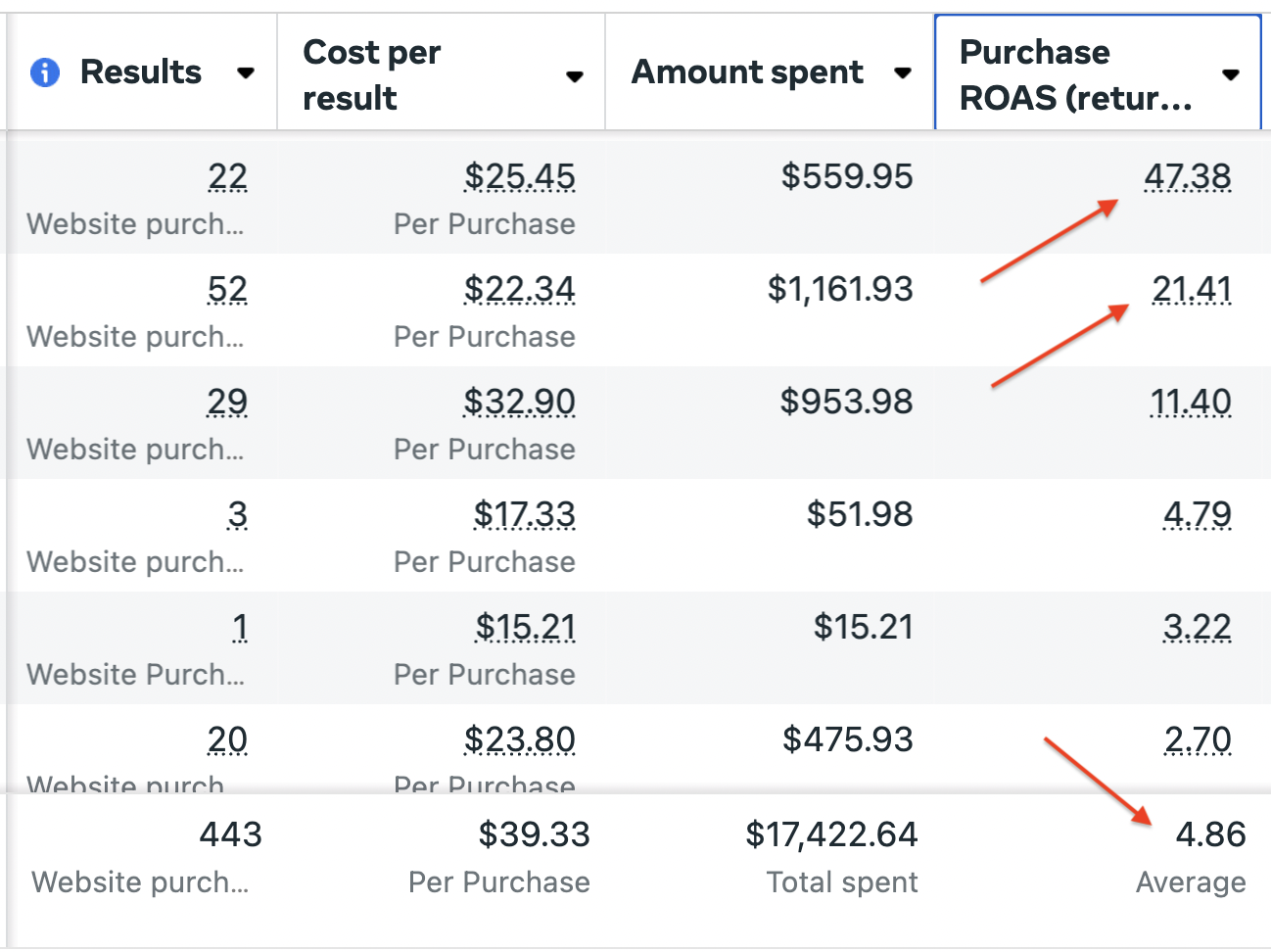
Task: Click the $17.33 cost per result
Action: click(524, 515)
